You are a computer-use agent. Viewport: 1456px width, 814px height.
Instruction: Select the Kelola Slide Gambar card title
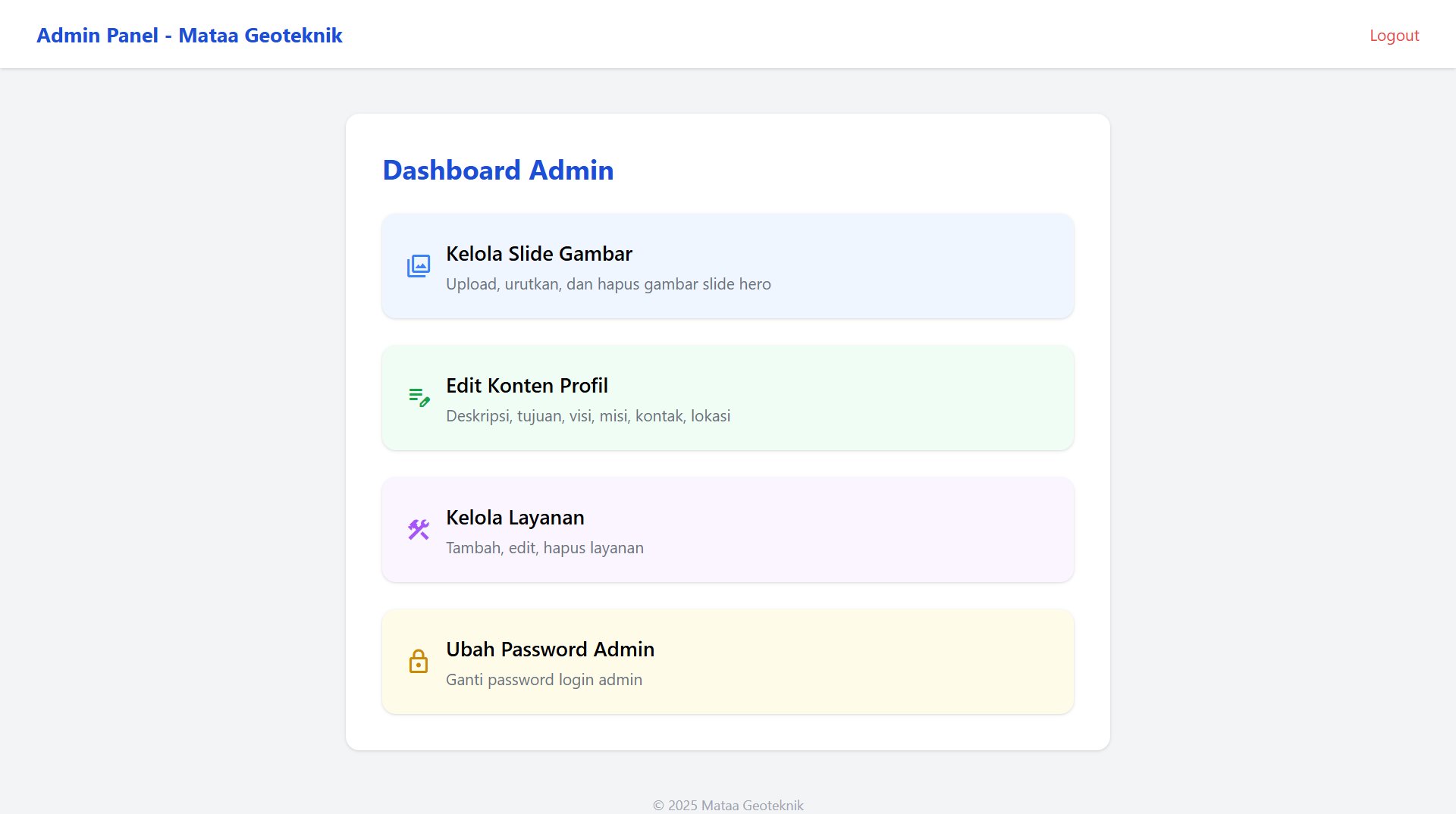[538, 253]
